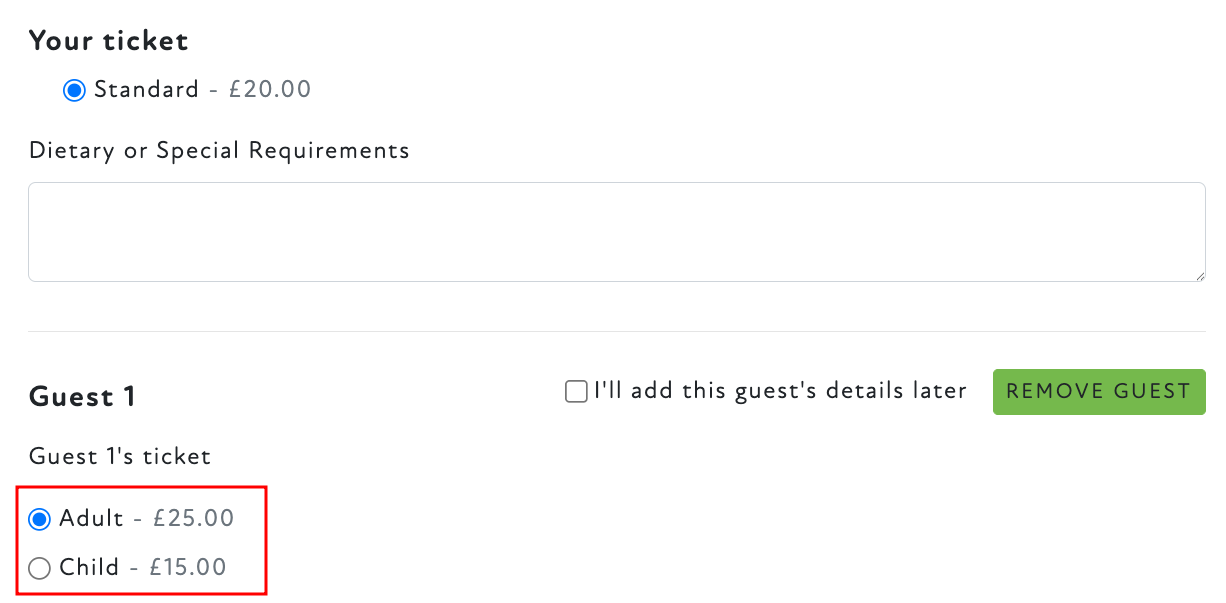Click the "Standard" ticket label text
This screenshot has width=1226, height=603.
coord(146,90)
